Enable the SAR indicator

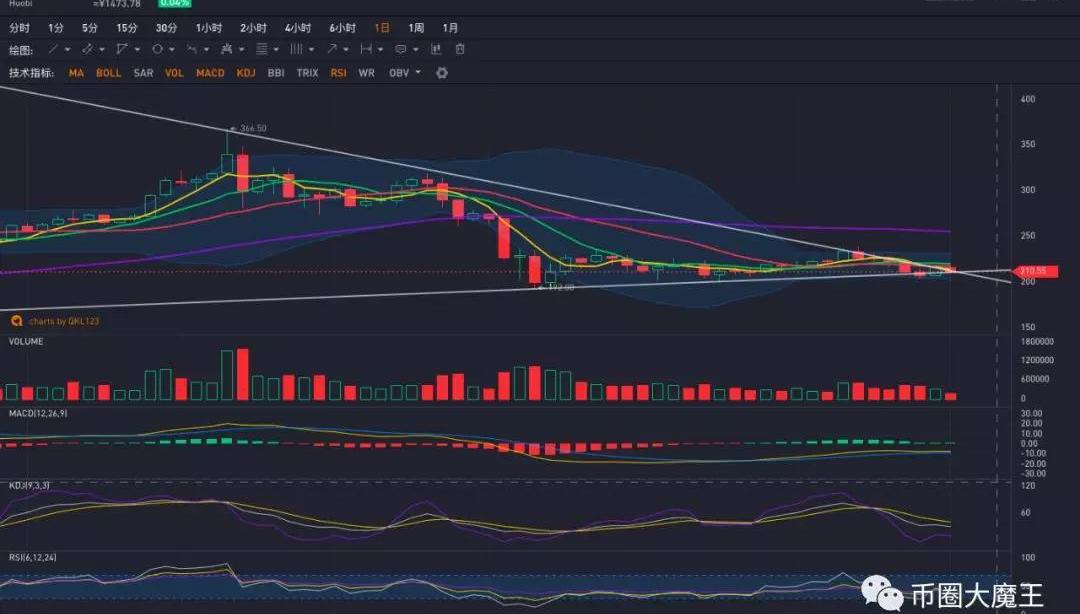143,73
